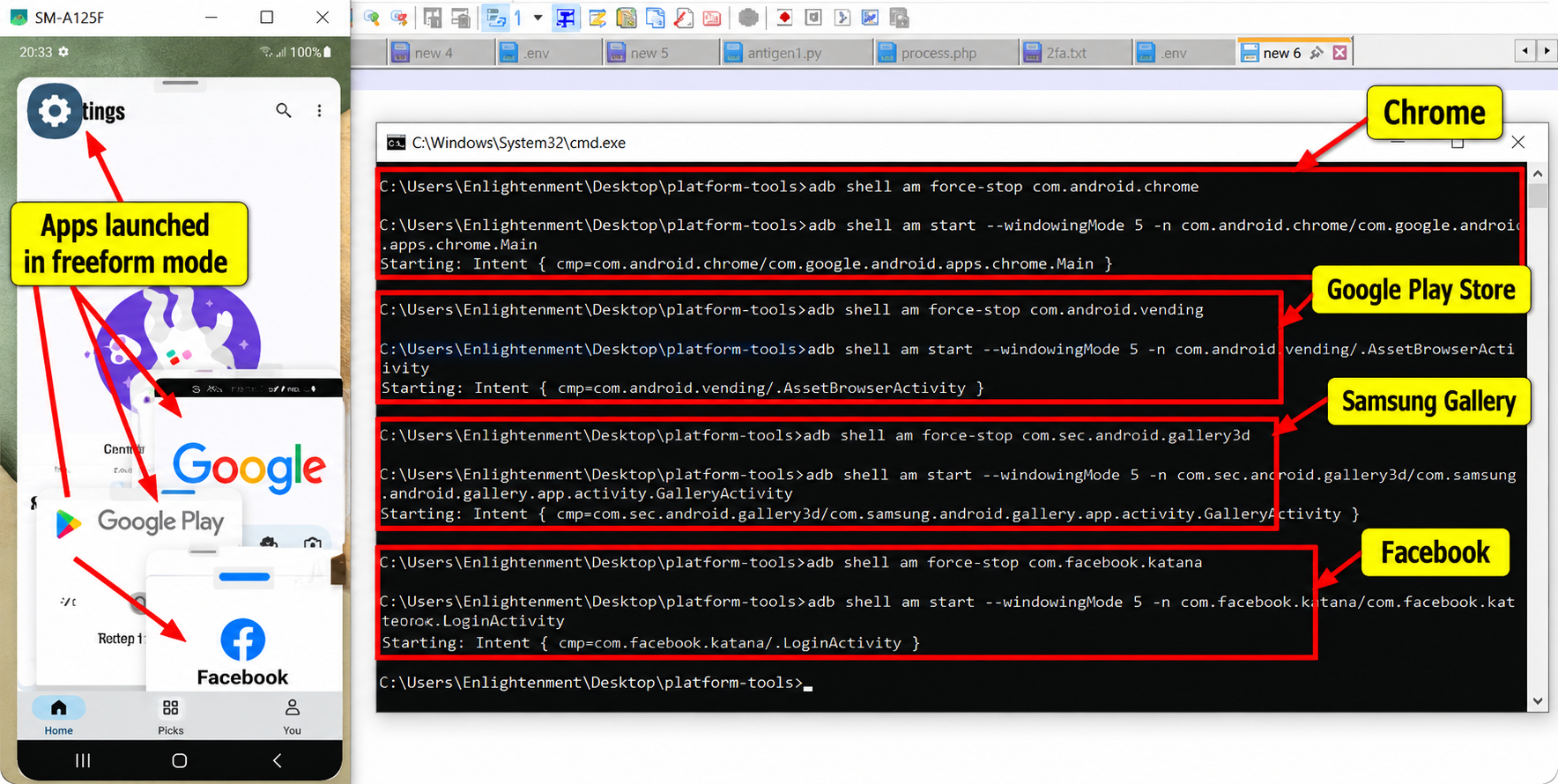The image size is (1558, 784).
Task: Open the Function List panel
Action: coord(683,18)
